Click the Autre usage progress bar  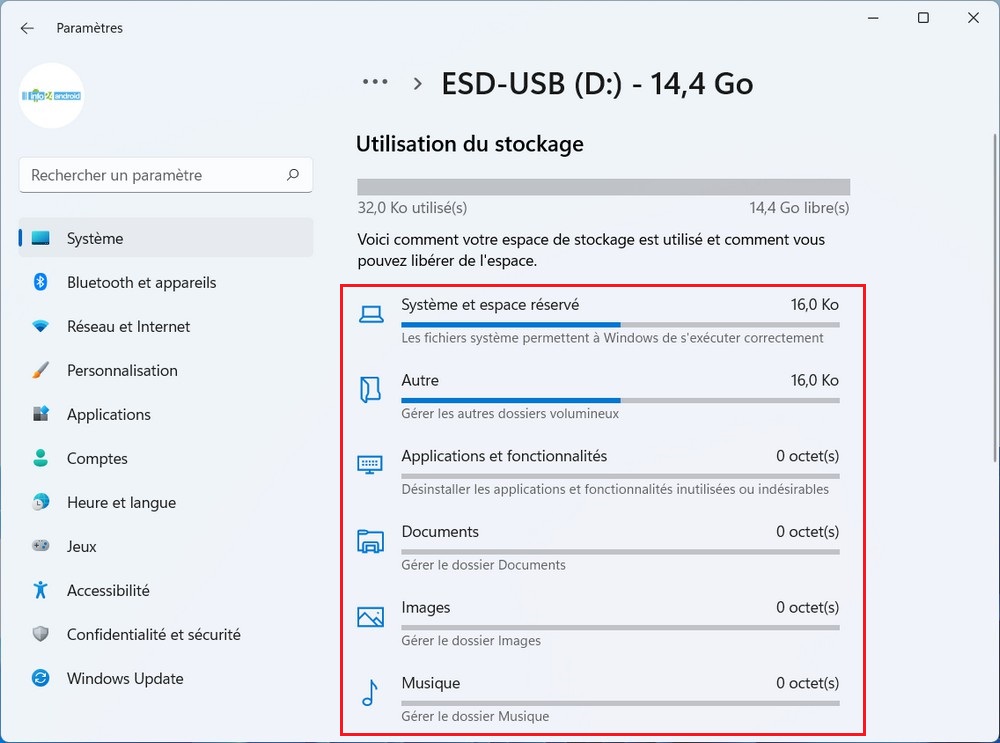(620, 401)
